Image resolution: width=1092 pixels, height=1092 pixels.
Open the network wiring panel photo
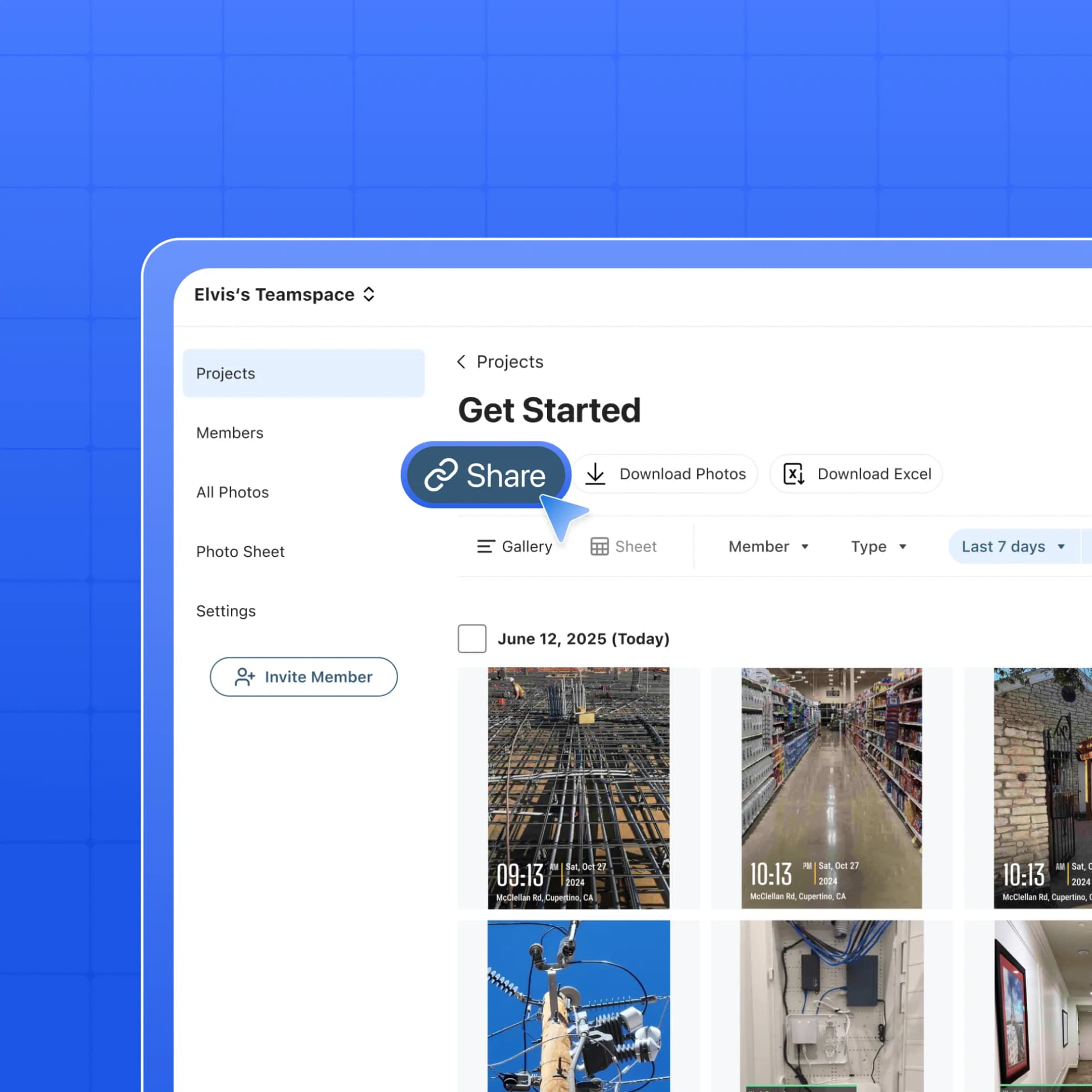pos(832,1006)
